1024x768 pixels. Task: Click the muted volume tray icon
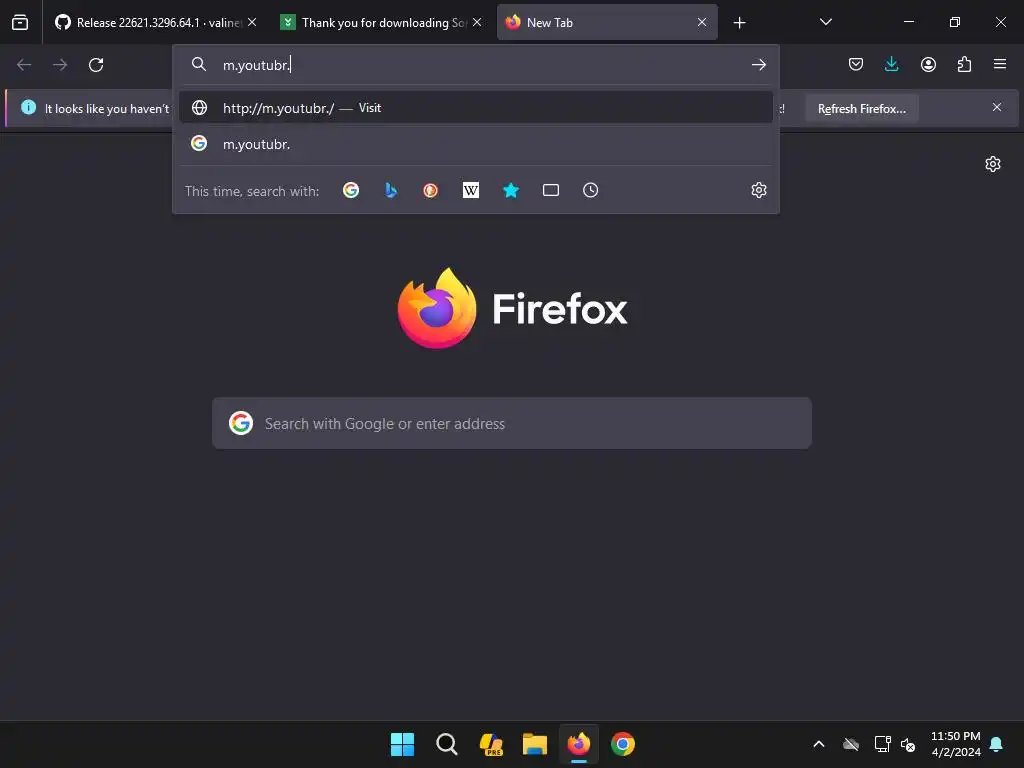[x=908, y=744]
